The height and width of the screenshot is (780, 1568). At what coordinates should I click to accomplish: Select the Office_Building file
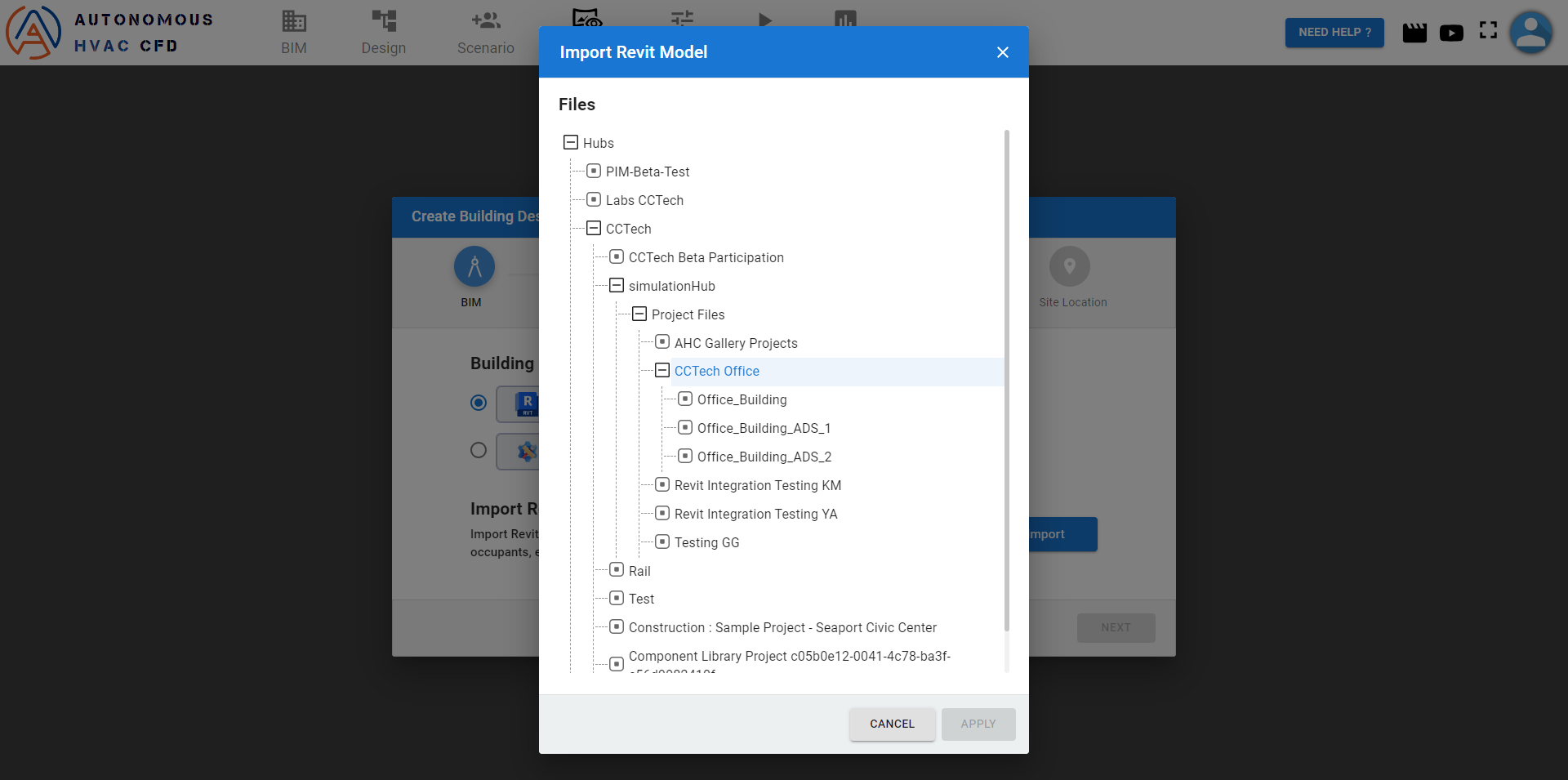742,400
